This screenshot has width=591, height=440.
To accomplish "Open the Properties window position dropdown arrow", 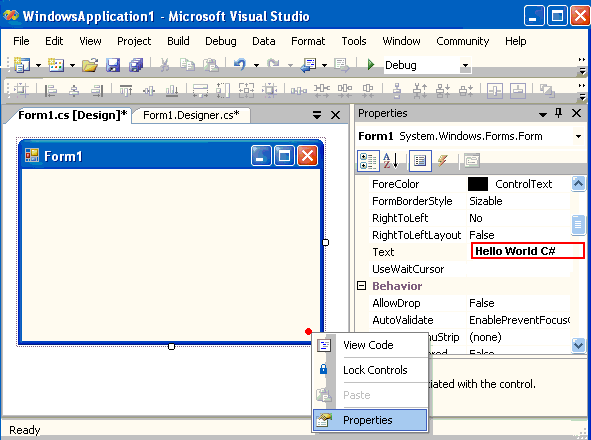I will 543,114.
